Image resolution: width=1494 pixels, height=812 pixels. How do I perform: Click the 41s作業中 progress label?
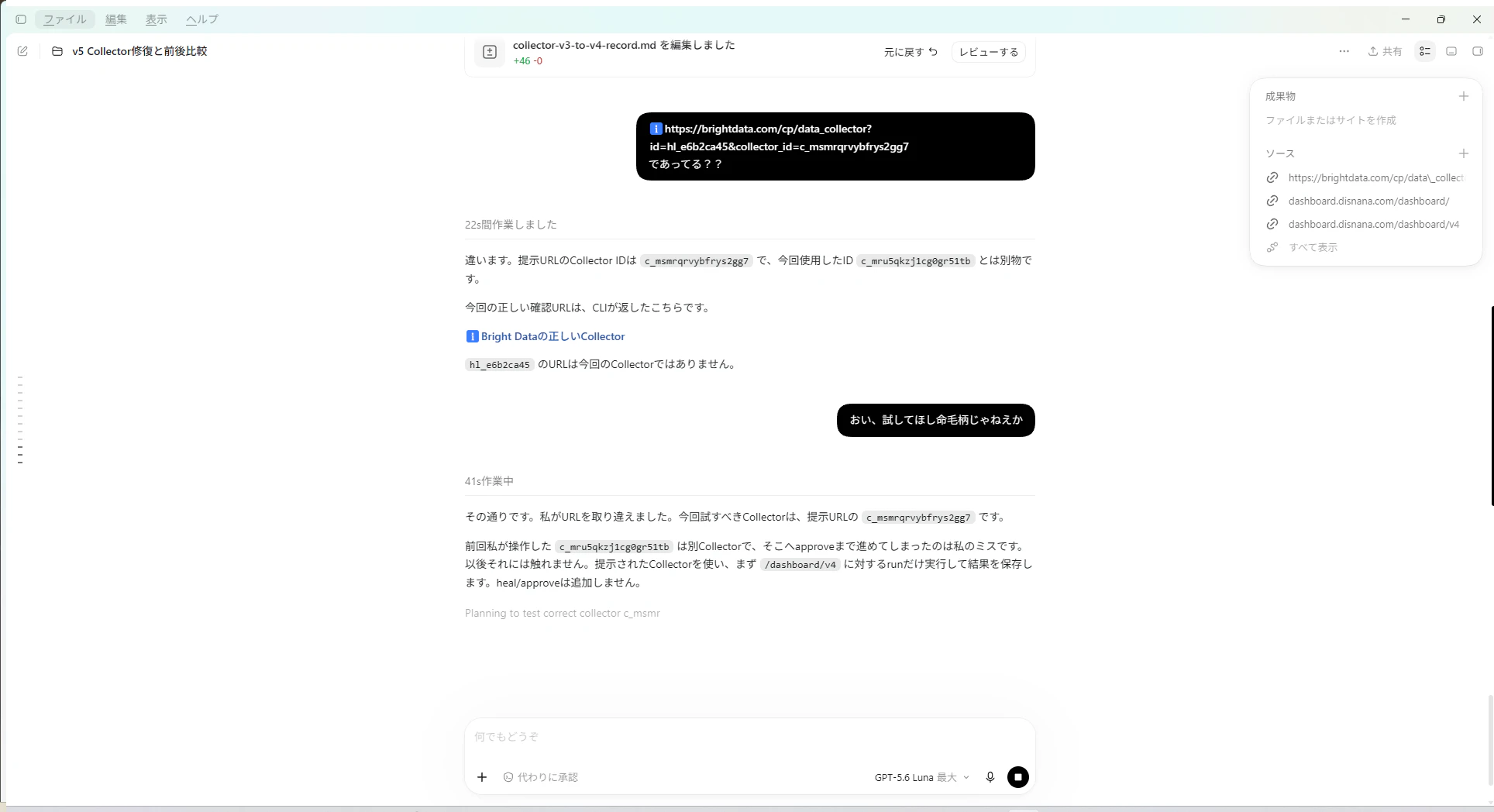[x=489, y=481]
